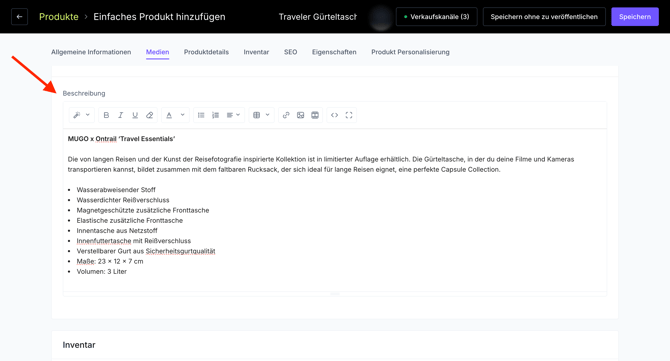Click the description paragraph text
Image resolution: width=670 pixels, height=361 pixels.
[321, 164]
